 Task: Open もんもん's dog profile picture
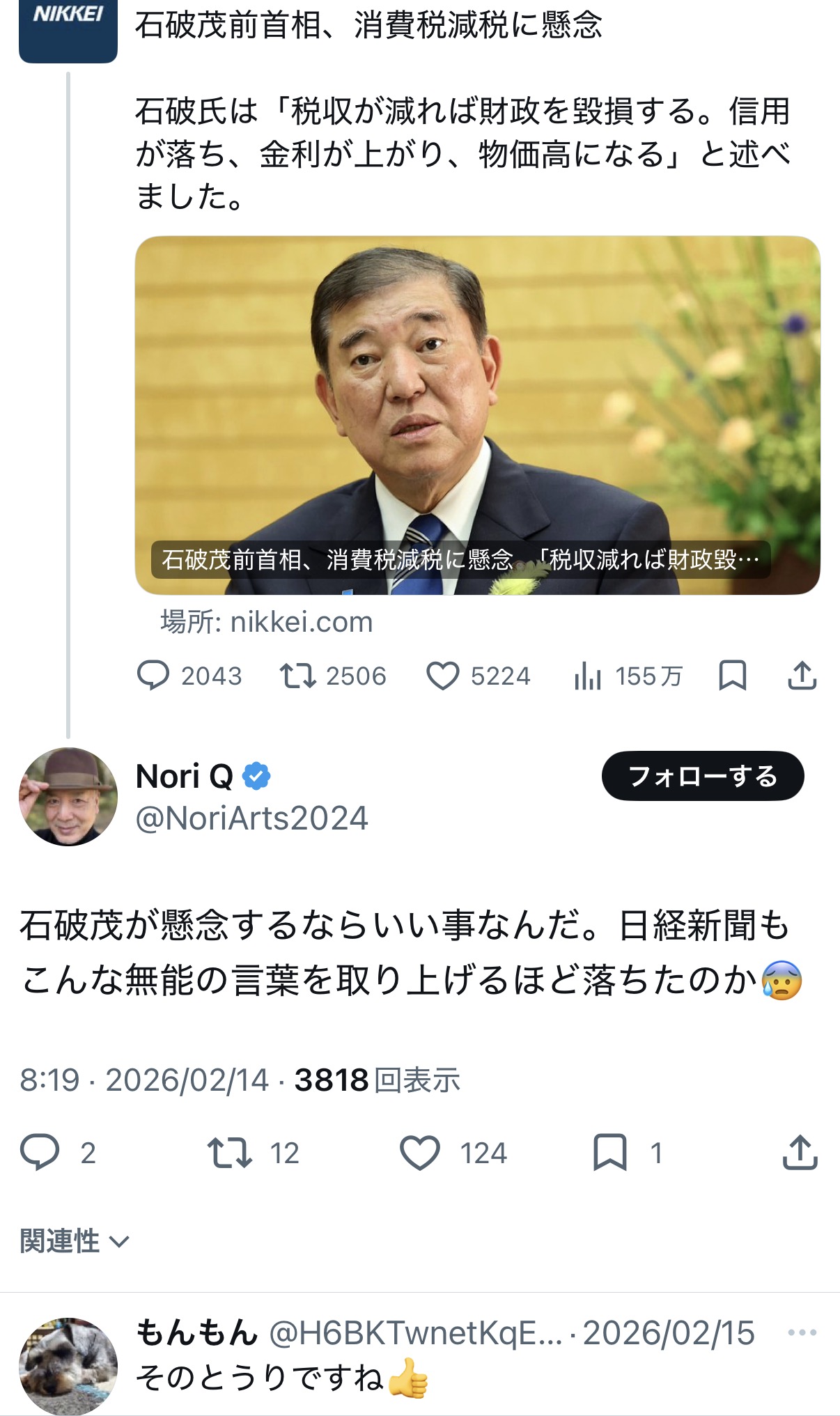[x=68, y=1365]
